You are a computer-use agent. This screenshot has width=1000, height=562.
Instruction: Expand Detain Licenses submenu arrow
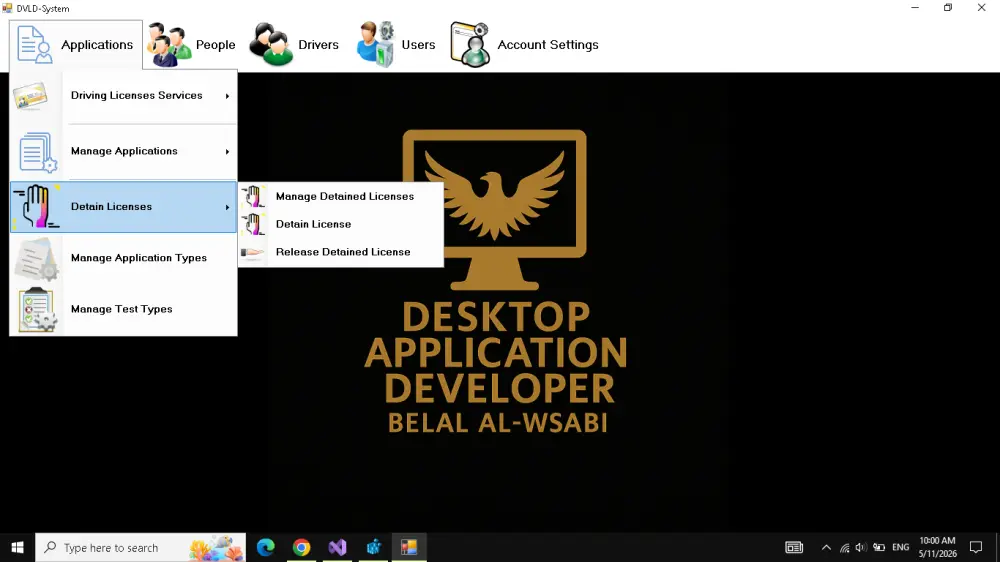(227, 207)
